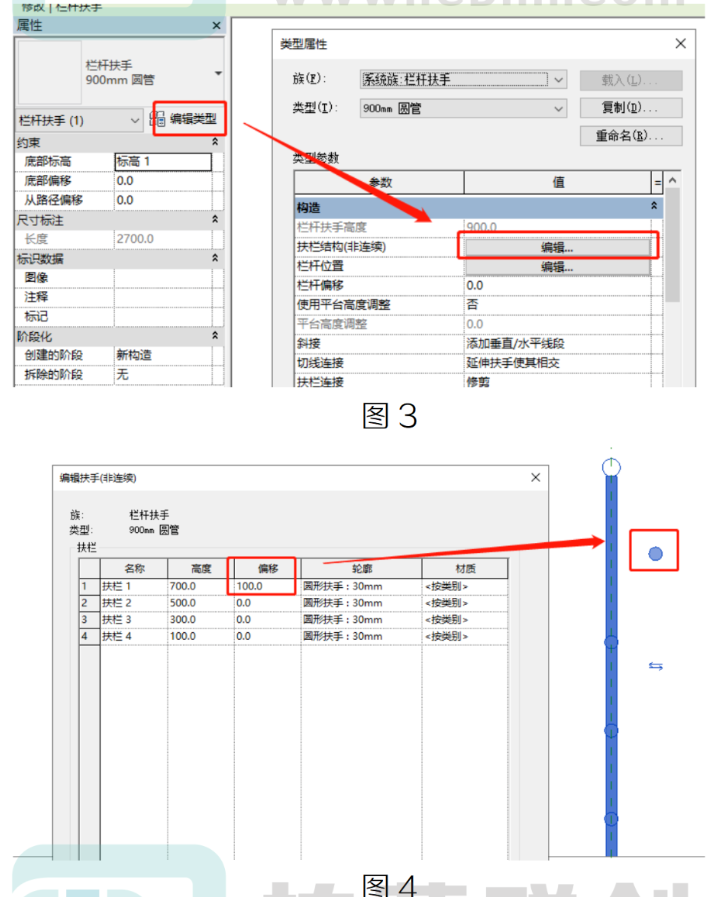Click the 复制(D)... duplicate button
The height and width of the screenshot is (897, 718).
[631, 108]
